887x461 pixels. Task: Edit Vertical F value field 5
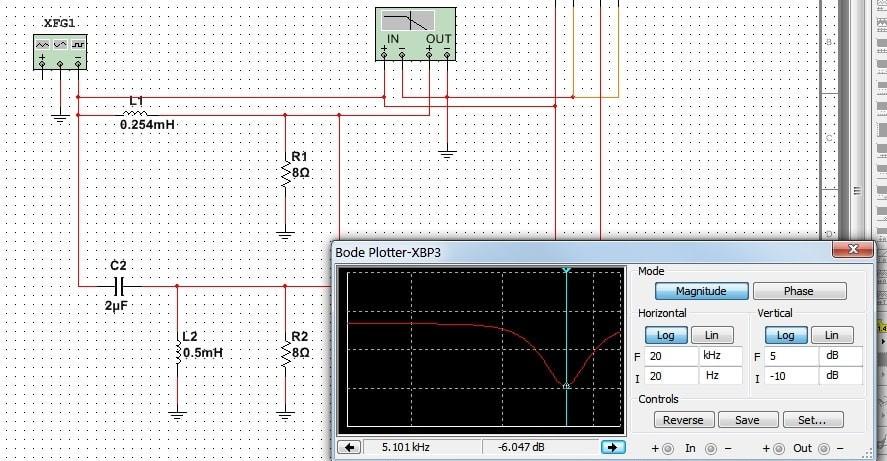click(x=792, y=356)
